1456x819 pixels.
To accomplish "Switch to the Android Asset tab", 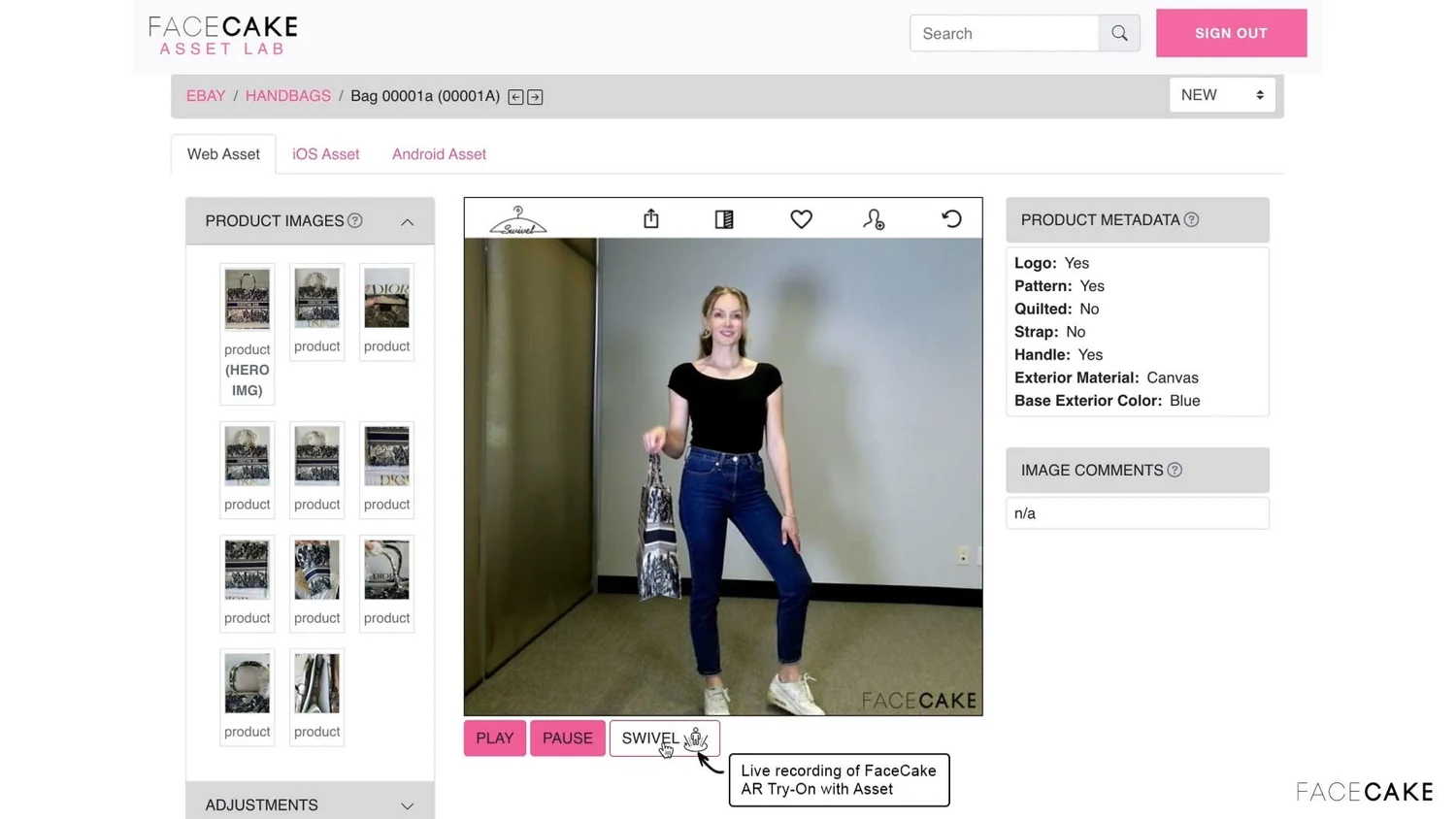I will coord(439,154).
